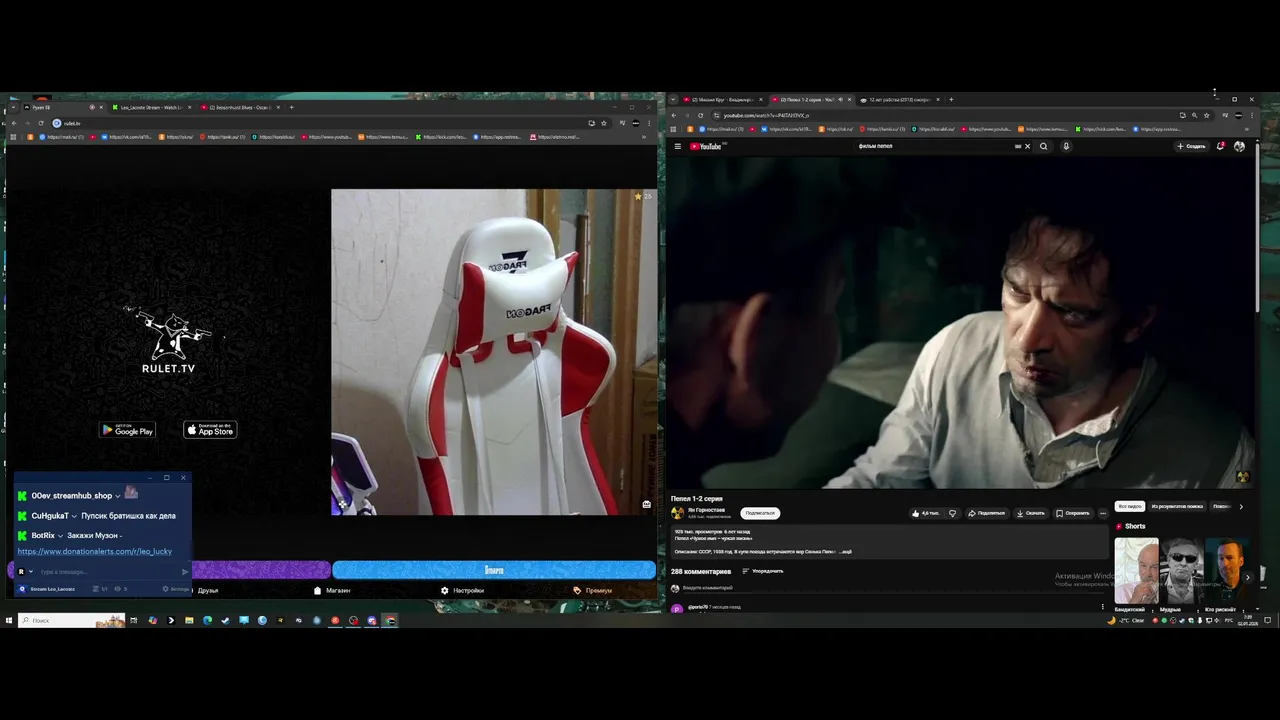This screenshot has width=1280, height=720.
Task: Open new tab in right browser window
Action: tap(951, 99)
